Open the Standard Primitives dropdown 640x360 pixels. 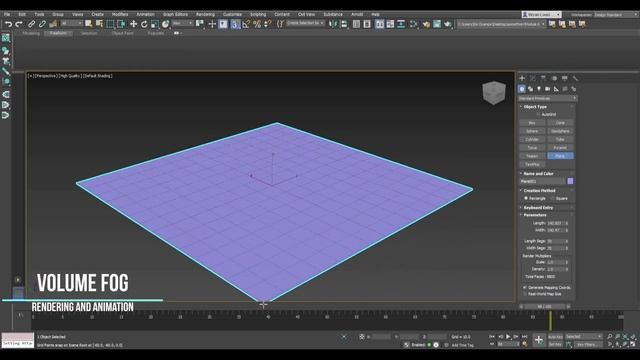[x=547, y=98]
